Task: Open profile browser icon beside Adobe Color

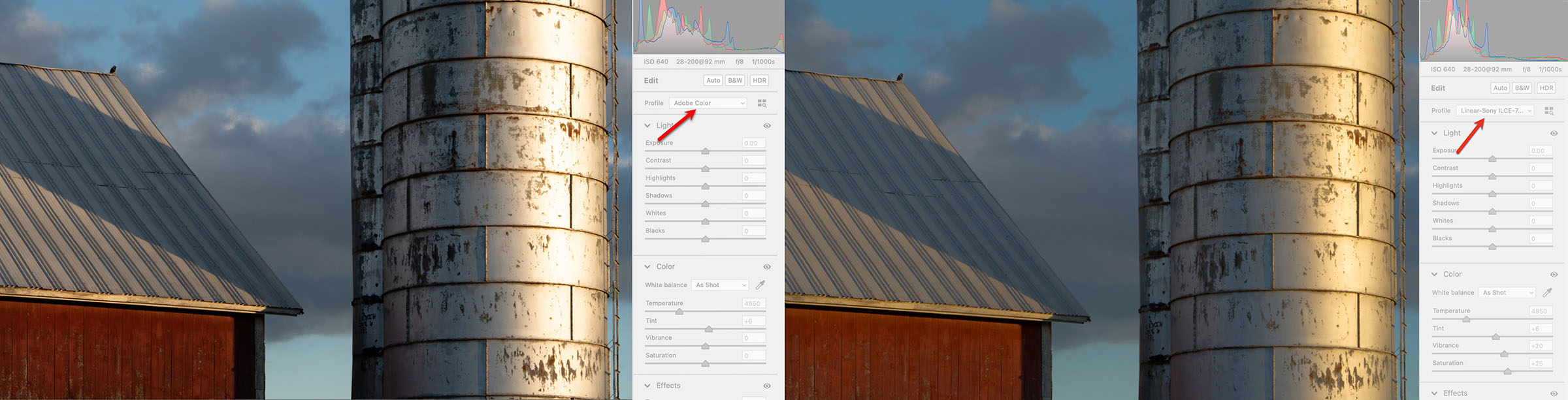Action: (x=762, y=103)
